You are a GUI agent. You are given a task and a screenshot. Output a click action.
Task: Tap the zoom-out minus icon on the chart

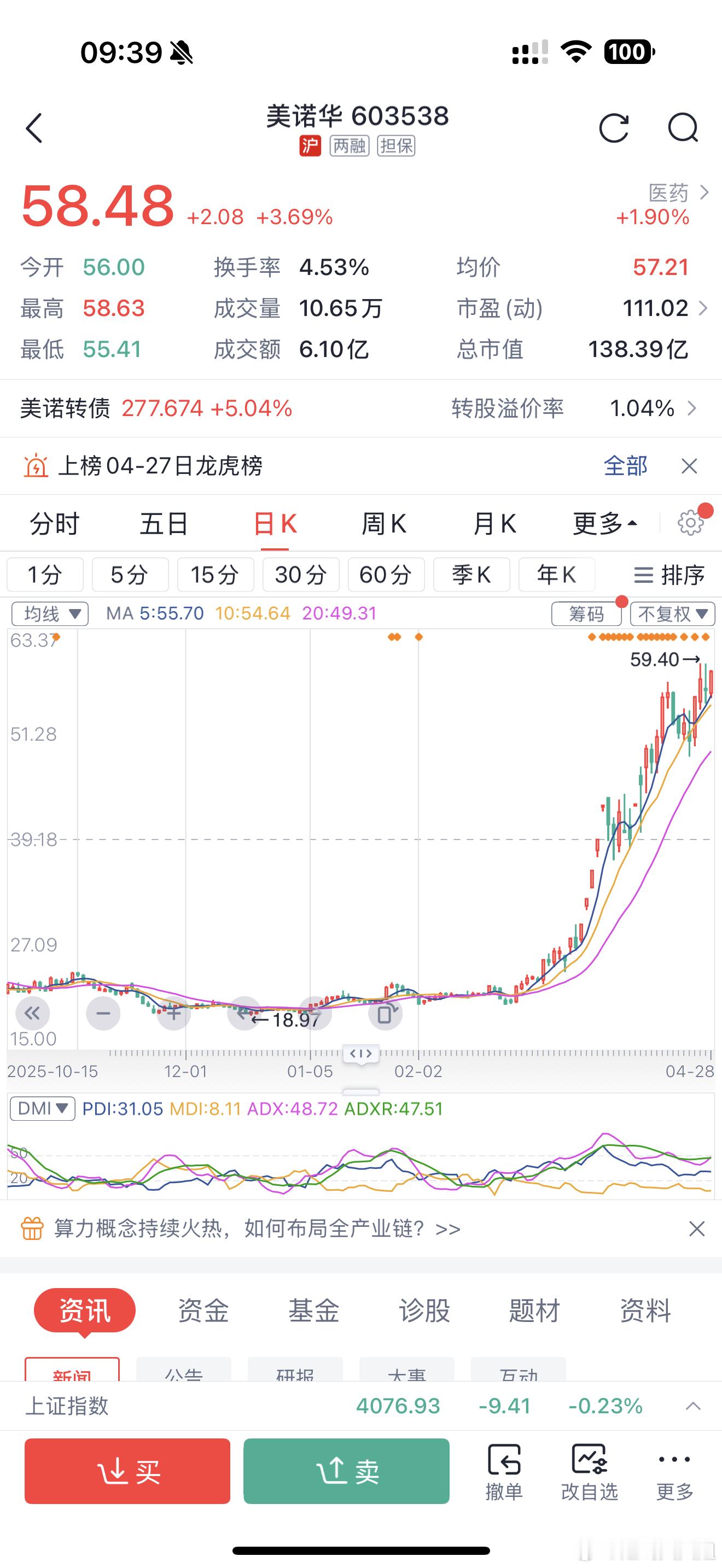[103, 1013]
